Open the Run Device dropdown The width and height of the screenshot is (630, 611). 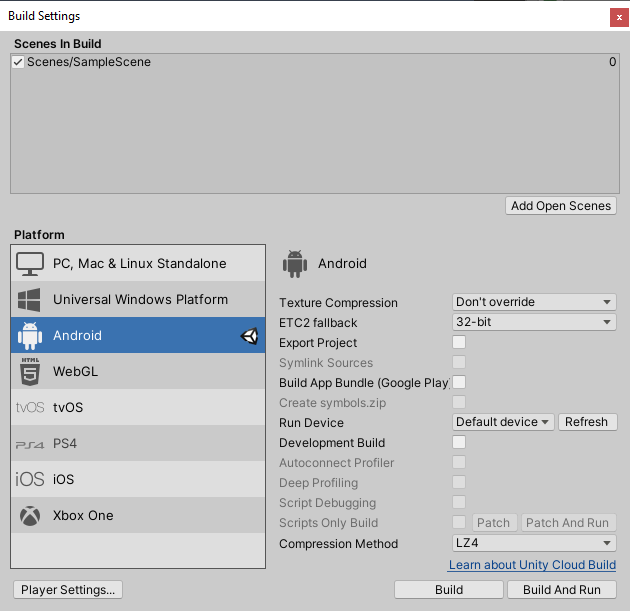tap(503, 422)
